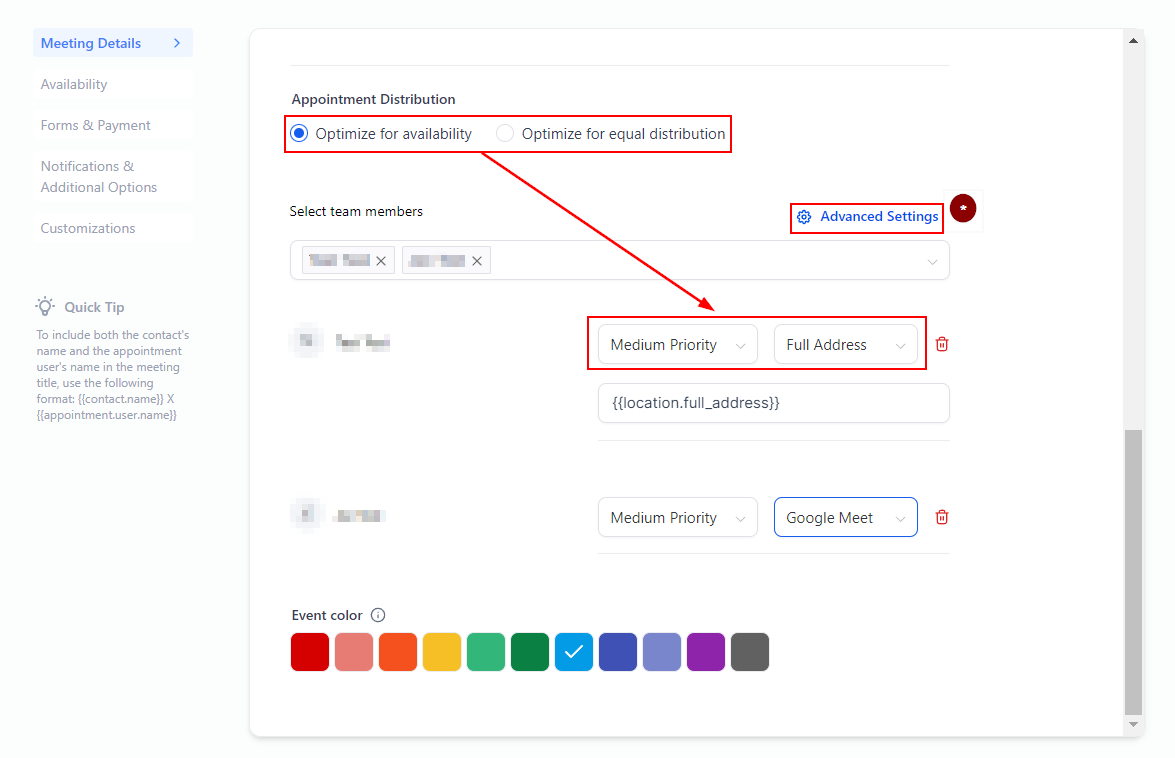The height and width of the screenshot is (758, 1175).
Task: Open the Availability section
Action: pos(74,85)
